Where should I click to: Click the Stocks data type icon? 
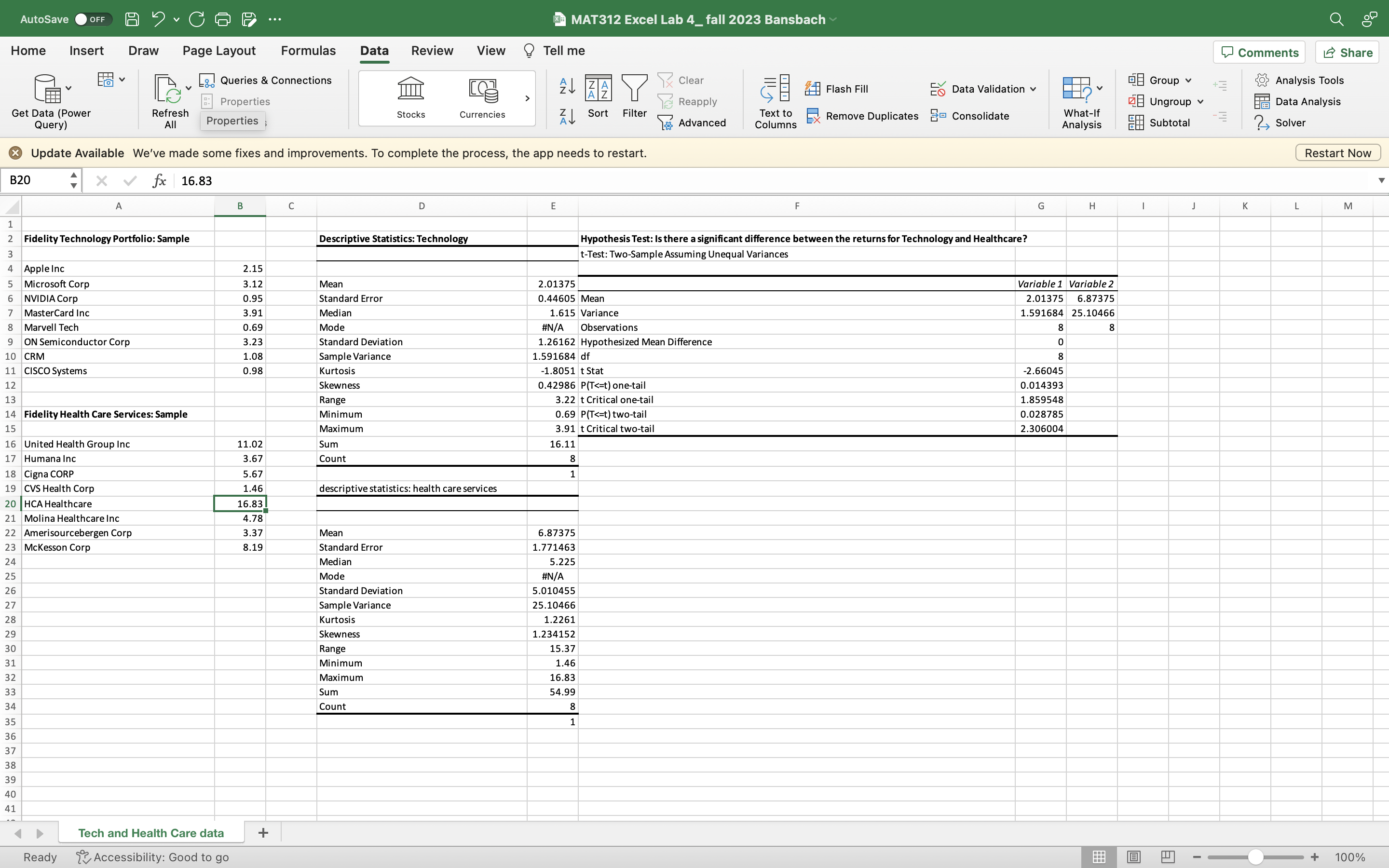[x=410, y=90]
